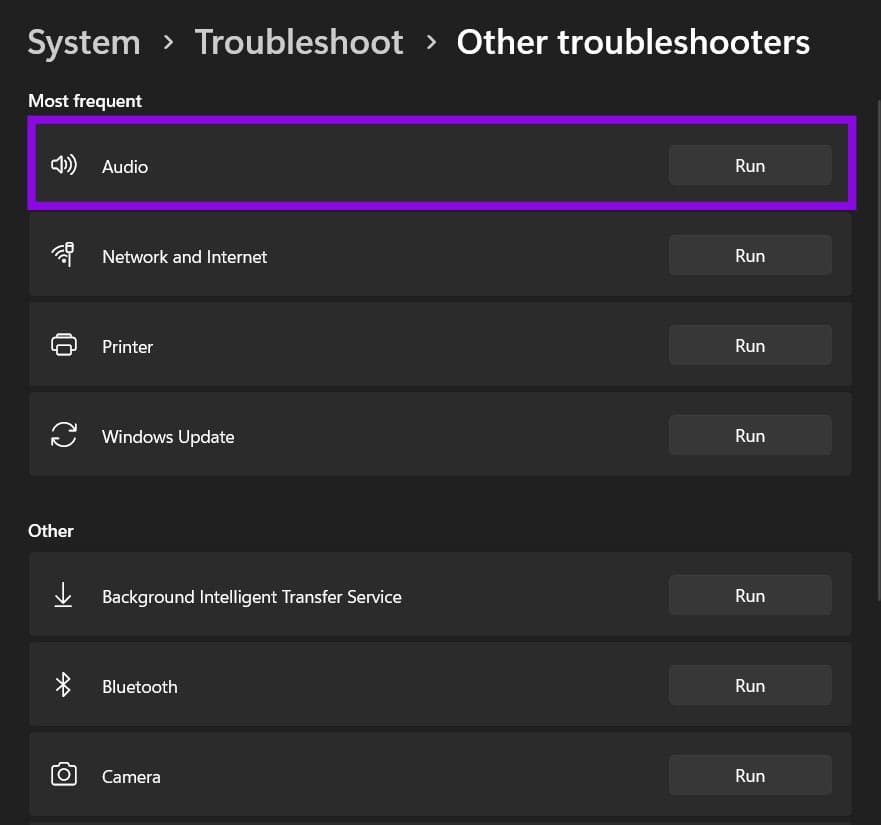
Task: Click the Printer icon
Action: pyautogui.click(x=64, y=344)
